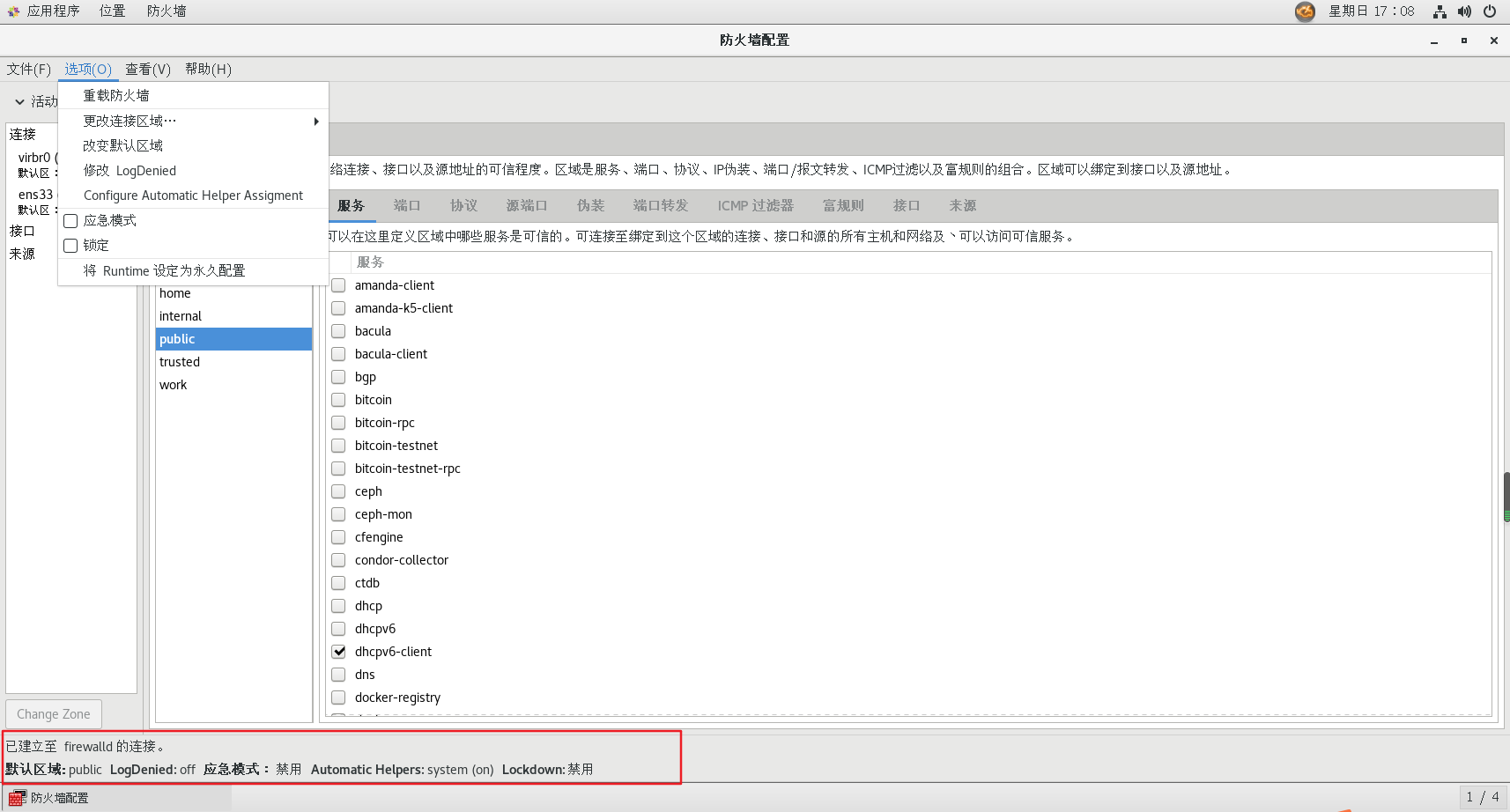Select Configure Automatic Helper Assigment entry
Screen dimensions: 1510x812
pos(194,196)
